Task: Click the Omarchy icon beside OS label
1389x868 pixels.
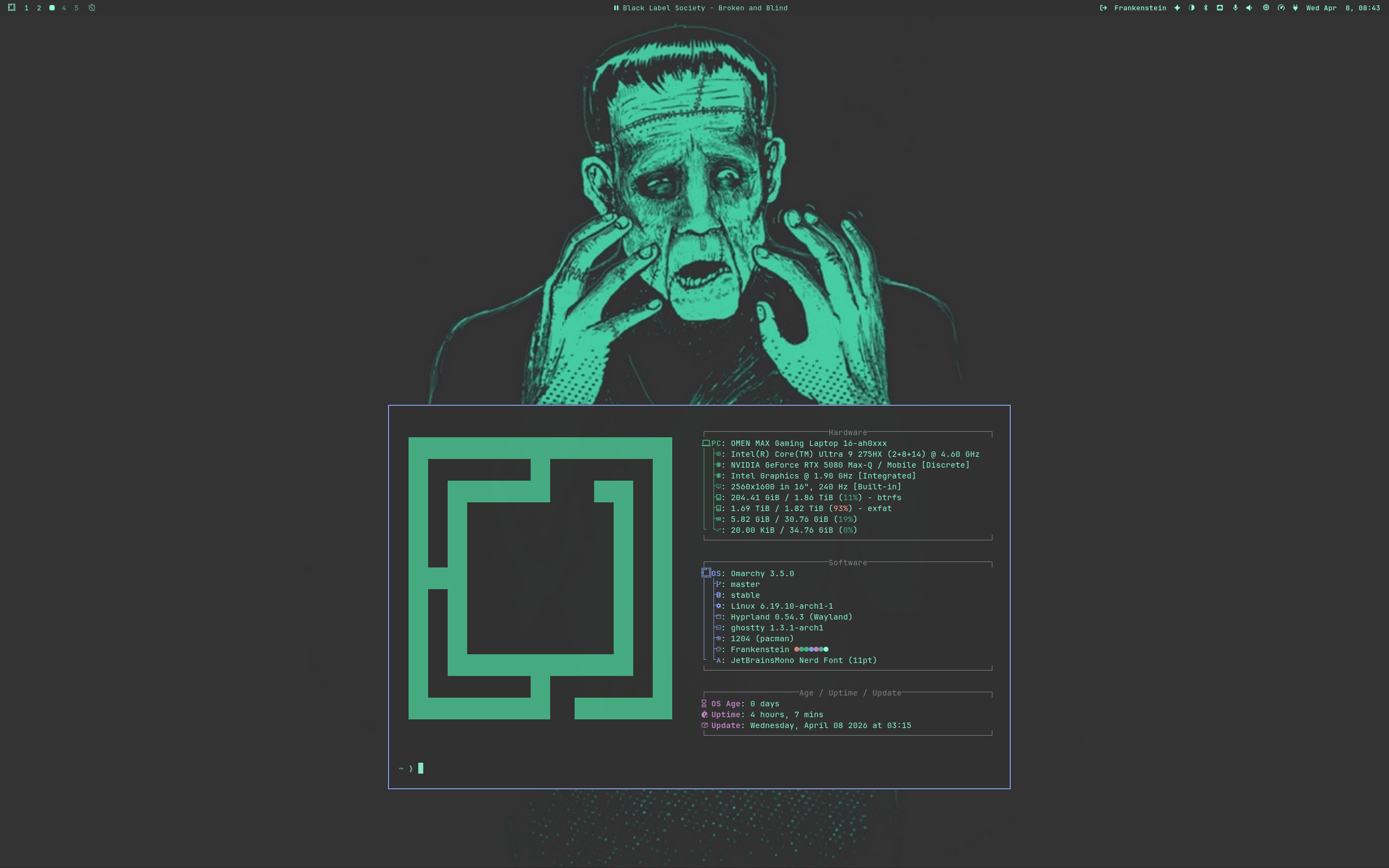Action: tap(706, 573)
